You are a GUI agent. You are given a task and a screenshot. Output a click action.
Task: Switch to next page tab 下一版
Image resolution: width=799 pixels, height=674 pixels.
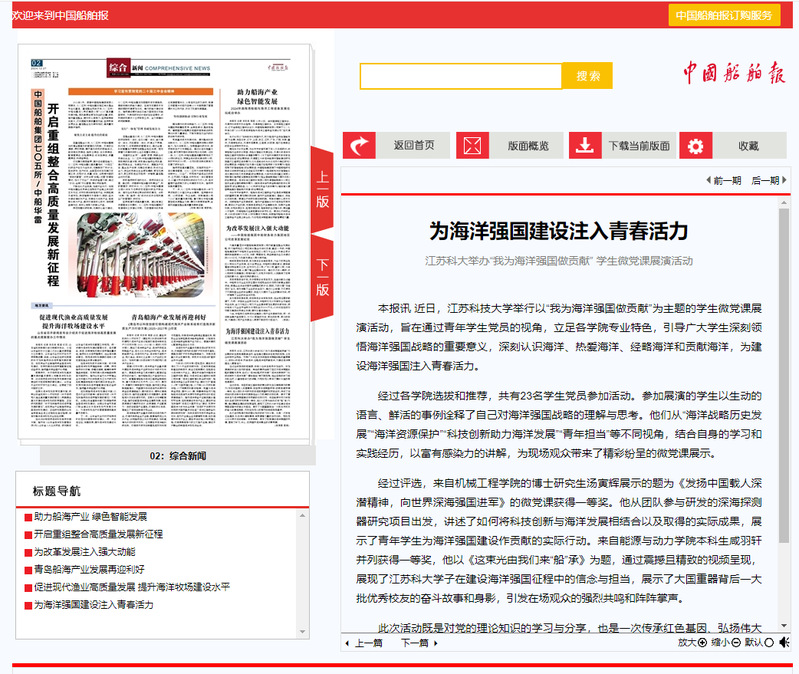coord(322,277)
